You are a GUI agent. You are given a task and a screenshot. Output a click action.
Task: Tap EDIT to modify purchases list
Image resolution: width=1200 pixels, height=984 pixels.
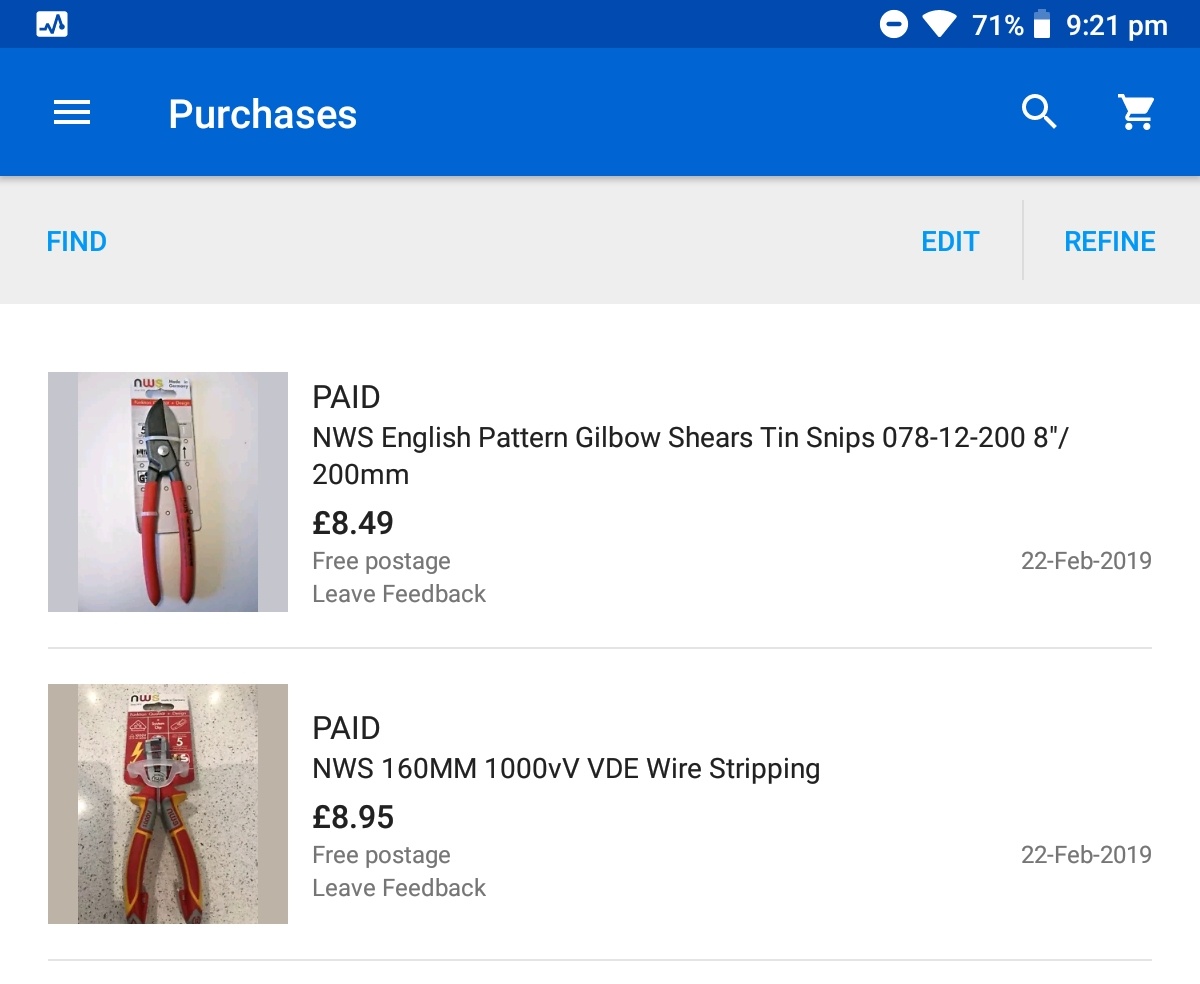point(950,242)
